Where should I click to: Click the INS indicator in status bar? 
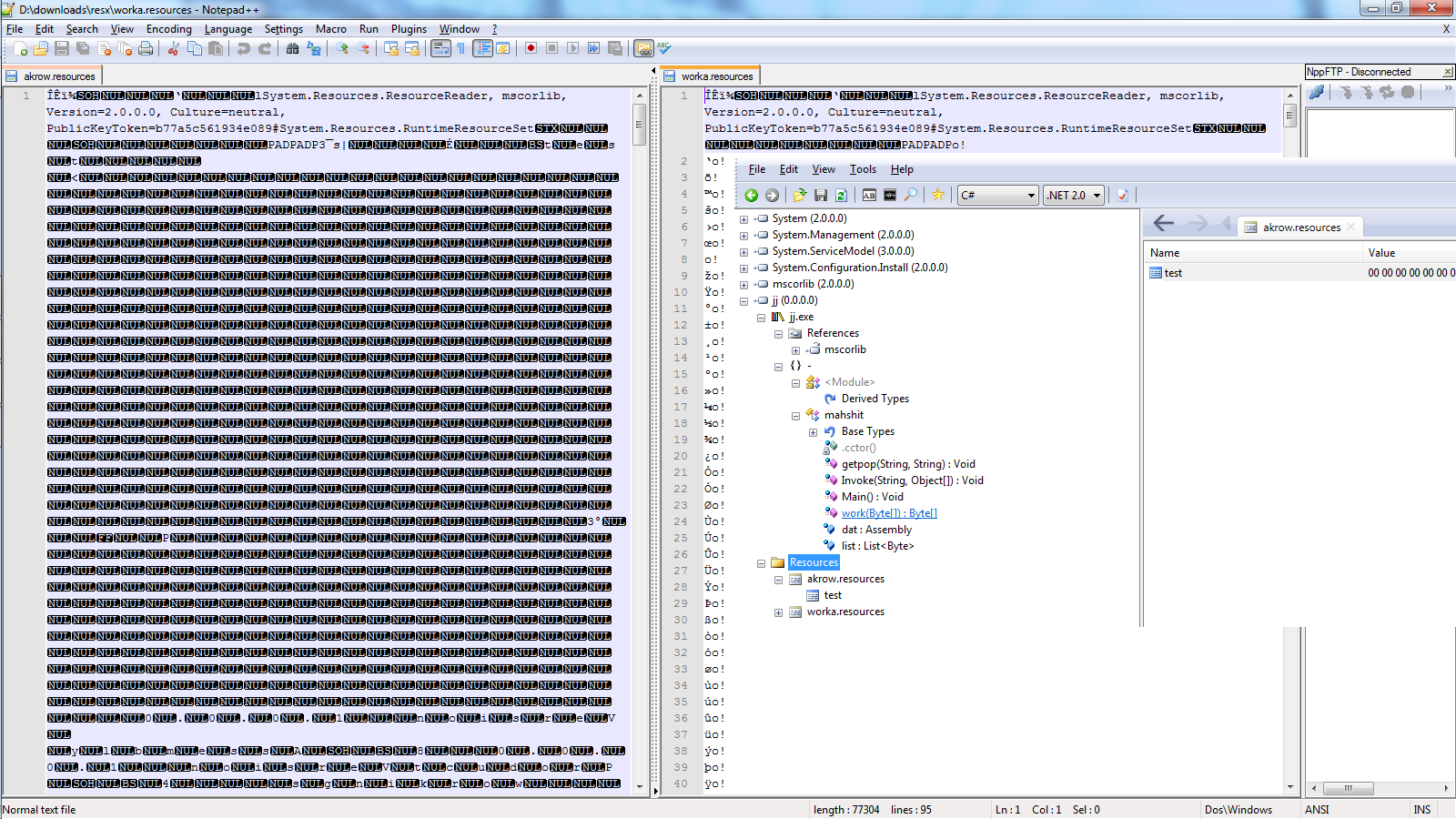[x=1422, y=809]
